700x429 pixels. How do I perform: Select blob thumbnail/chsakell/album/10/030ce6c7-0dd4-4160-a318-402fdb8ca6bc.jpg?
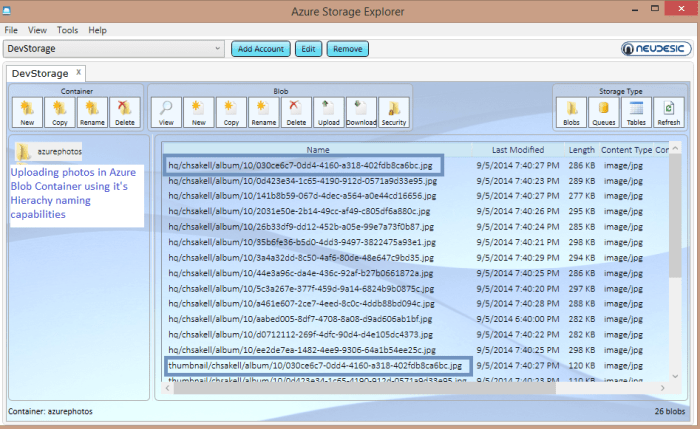(315, 366)
